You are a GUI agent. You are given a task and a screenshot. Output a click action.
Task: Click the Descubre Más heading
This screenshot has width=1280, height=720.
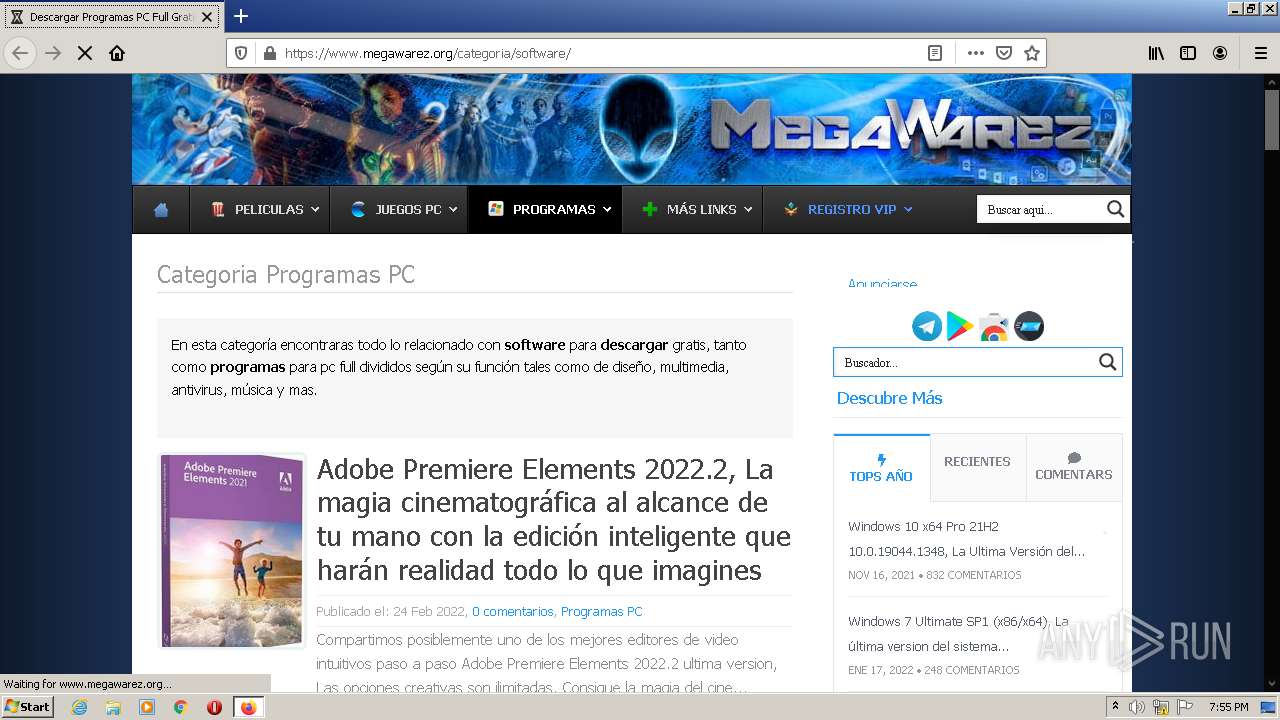pyautogui.click(x=889, y=398)
